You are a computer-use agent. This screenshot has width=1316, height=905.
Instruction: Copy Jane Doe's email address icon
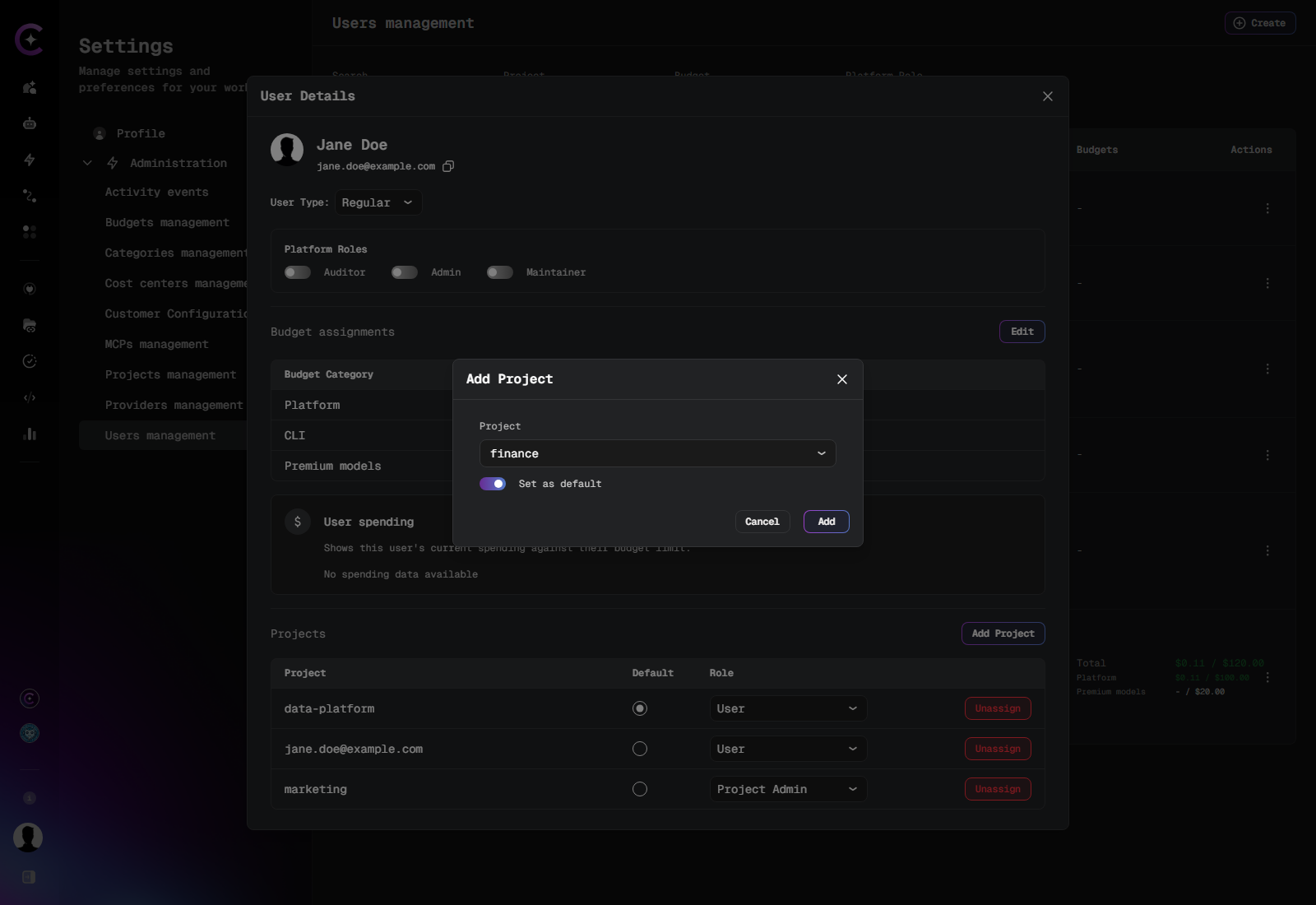(448, 166)
